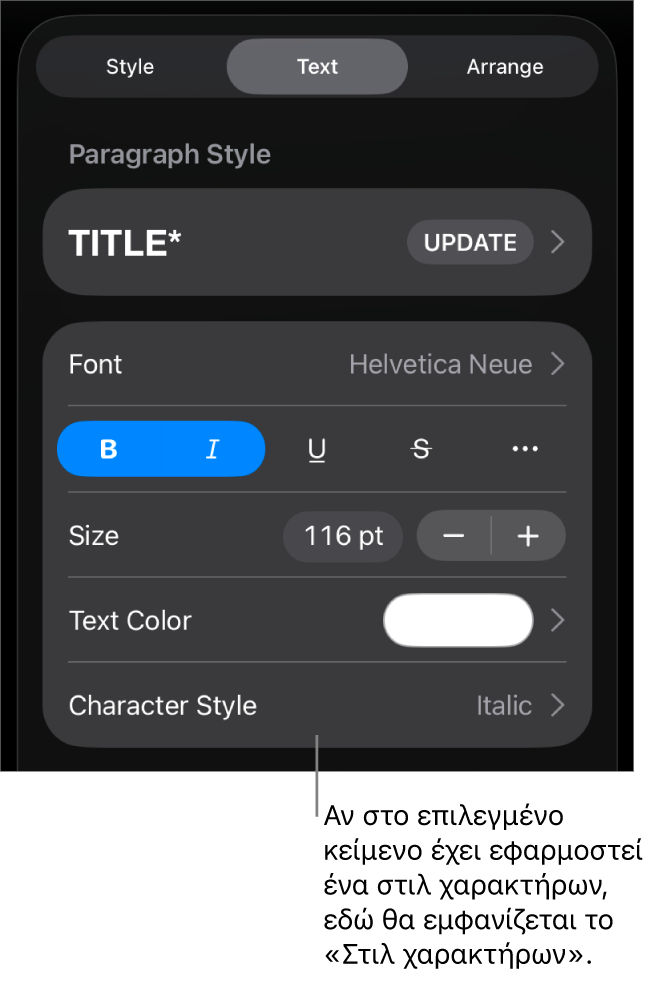Switch to the Style tab
The width and height of the screenshot is (654, 983).
[x=130, y=67]
